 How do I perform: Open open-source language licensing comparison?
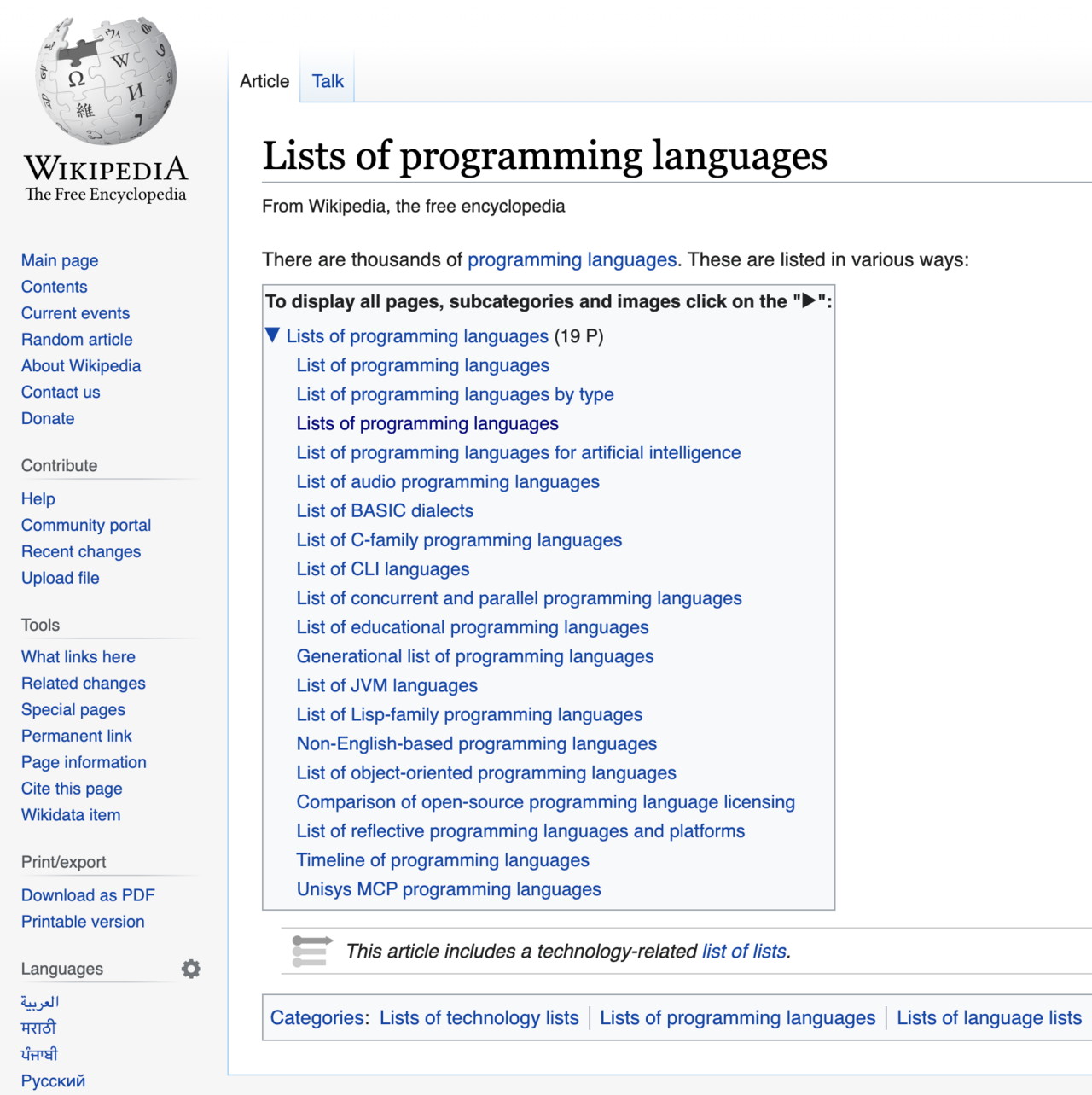coord(546,801)
